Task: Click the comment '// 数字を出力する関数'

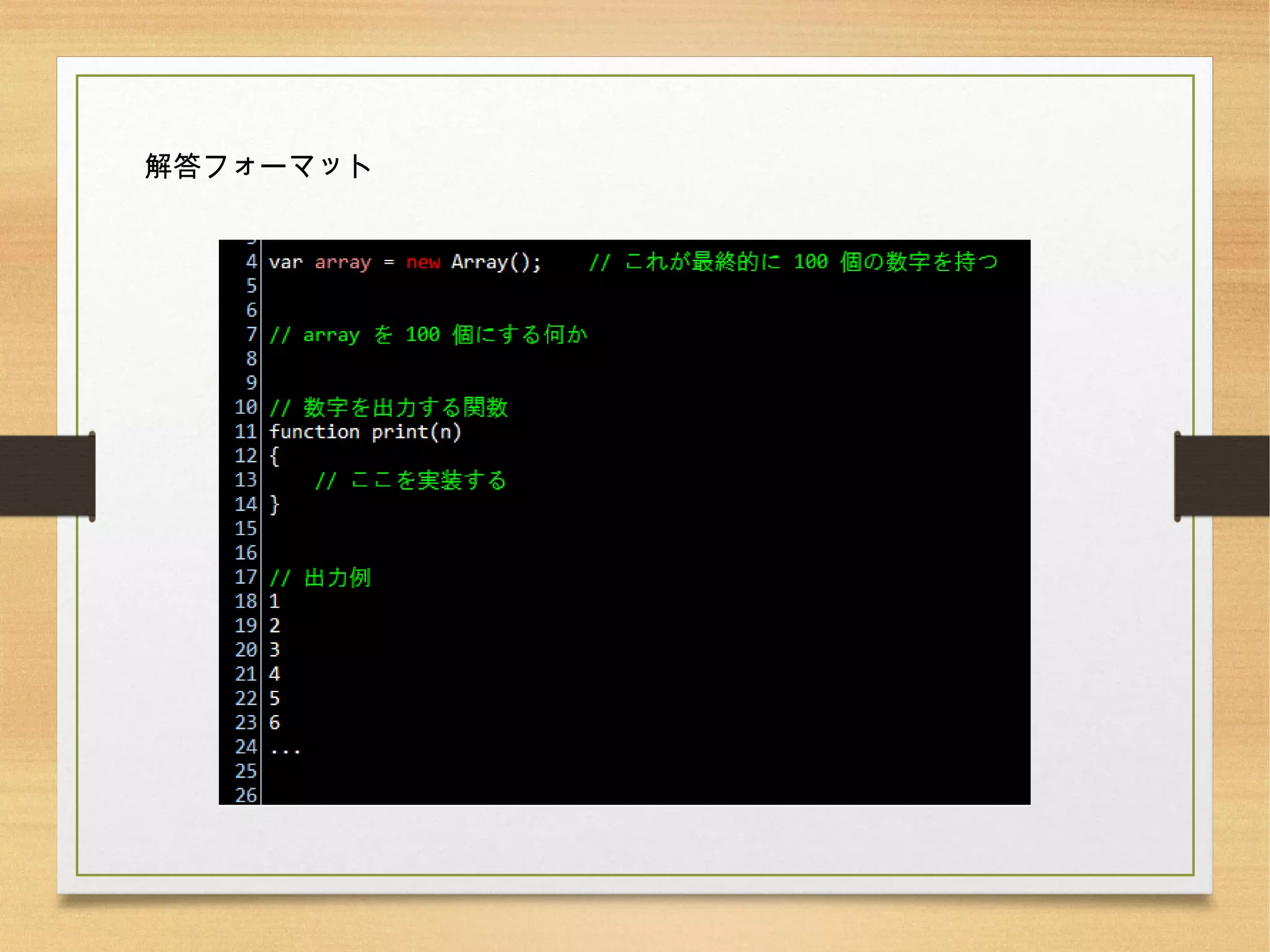Action: (x=388, y=407)
